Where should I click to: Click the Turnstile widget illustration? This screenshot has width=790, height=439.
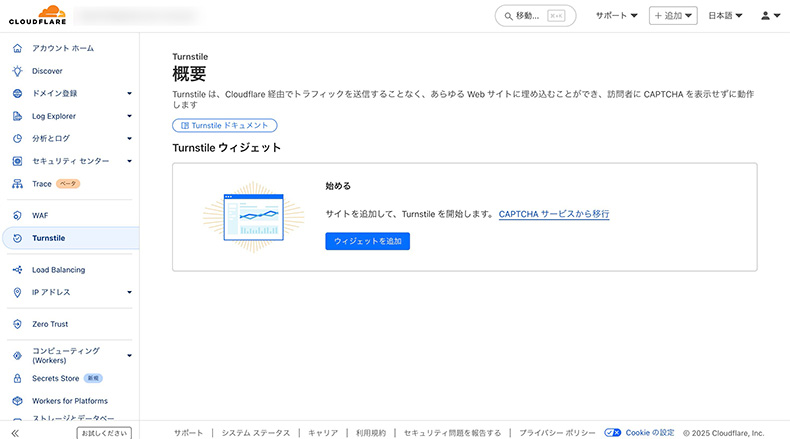(253, 217)
